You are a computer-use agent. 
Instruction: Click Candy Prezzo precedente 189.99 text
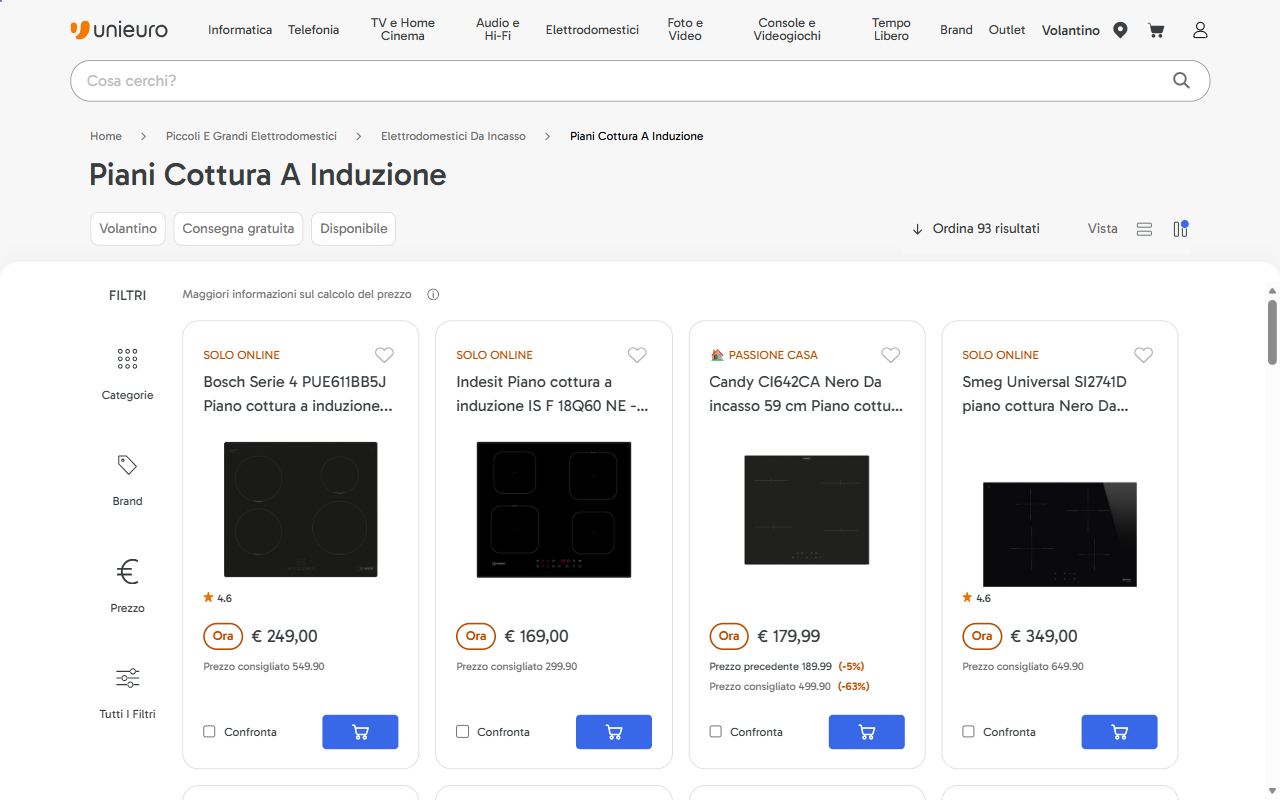(770, 666)
